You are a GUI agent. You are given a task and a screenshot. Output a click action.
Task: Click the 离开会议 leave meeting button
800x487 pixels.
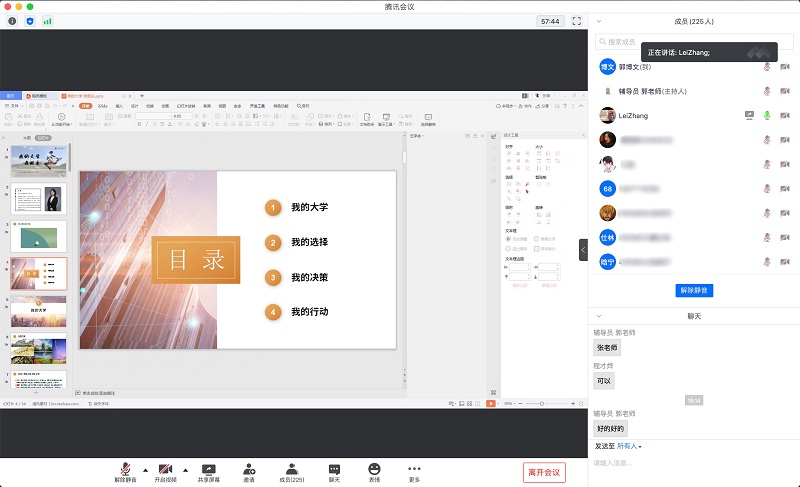[544, 472]
